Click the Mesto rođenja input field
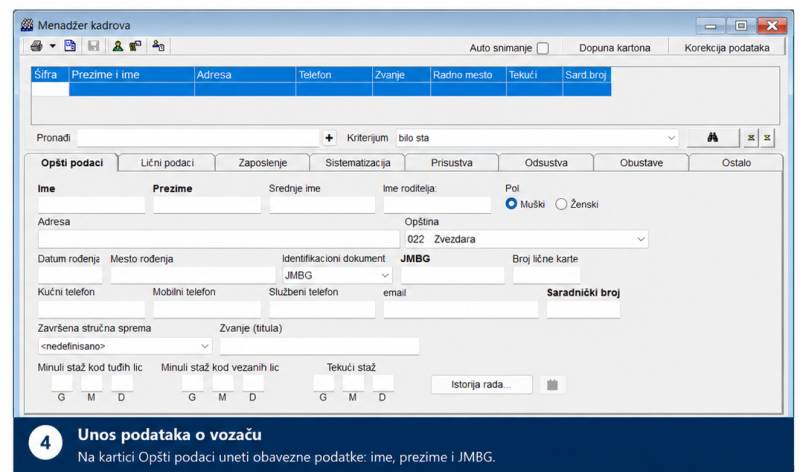800x472 pixels. coord(193,276)
